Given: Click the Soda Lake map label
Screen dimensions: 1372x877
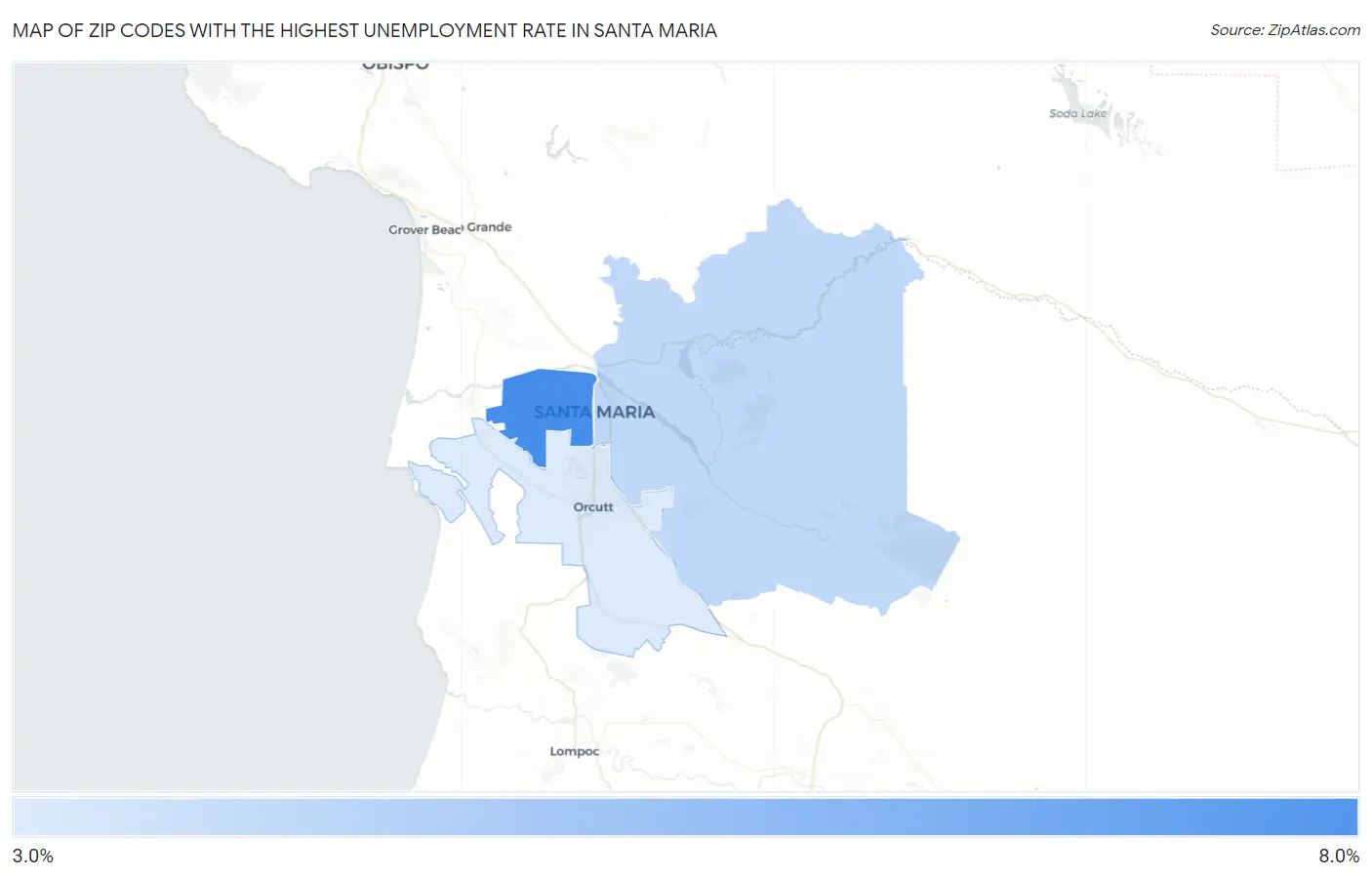Looking at the screenshot, I should [1078, 114].
